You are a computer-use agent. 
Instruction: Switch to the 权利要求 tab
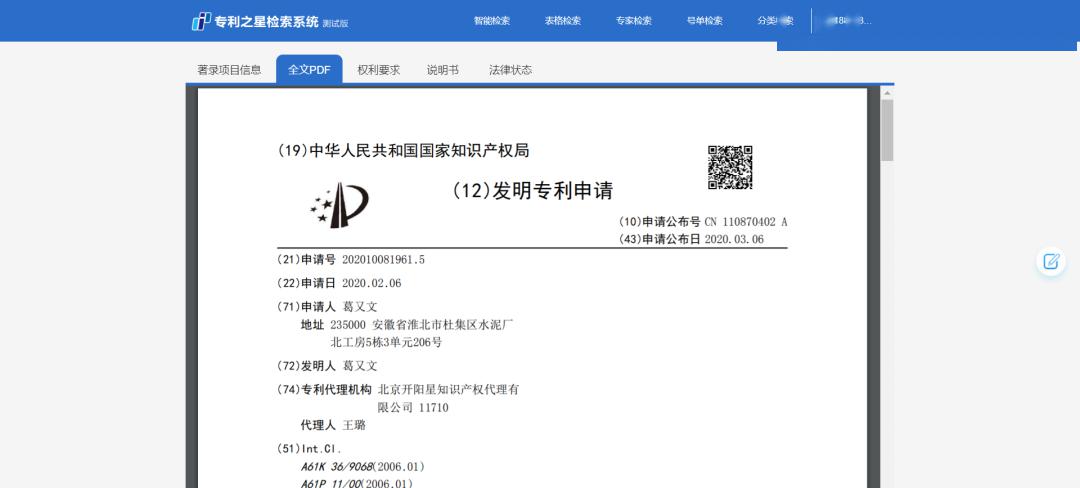tap(379, 70)
